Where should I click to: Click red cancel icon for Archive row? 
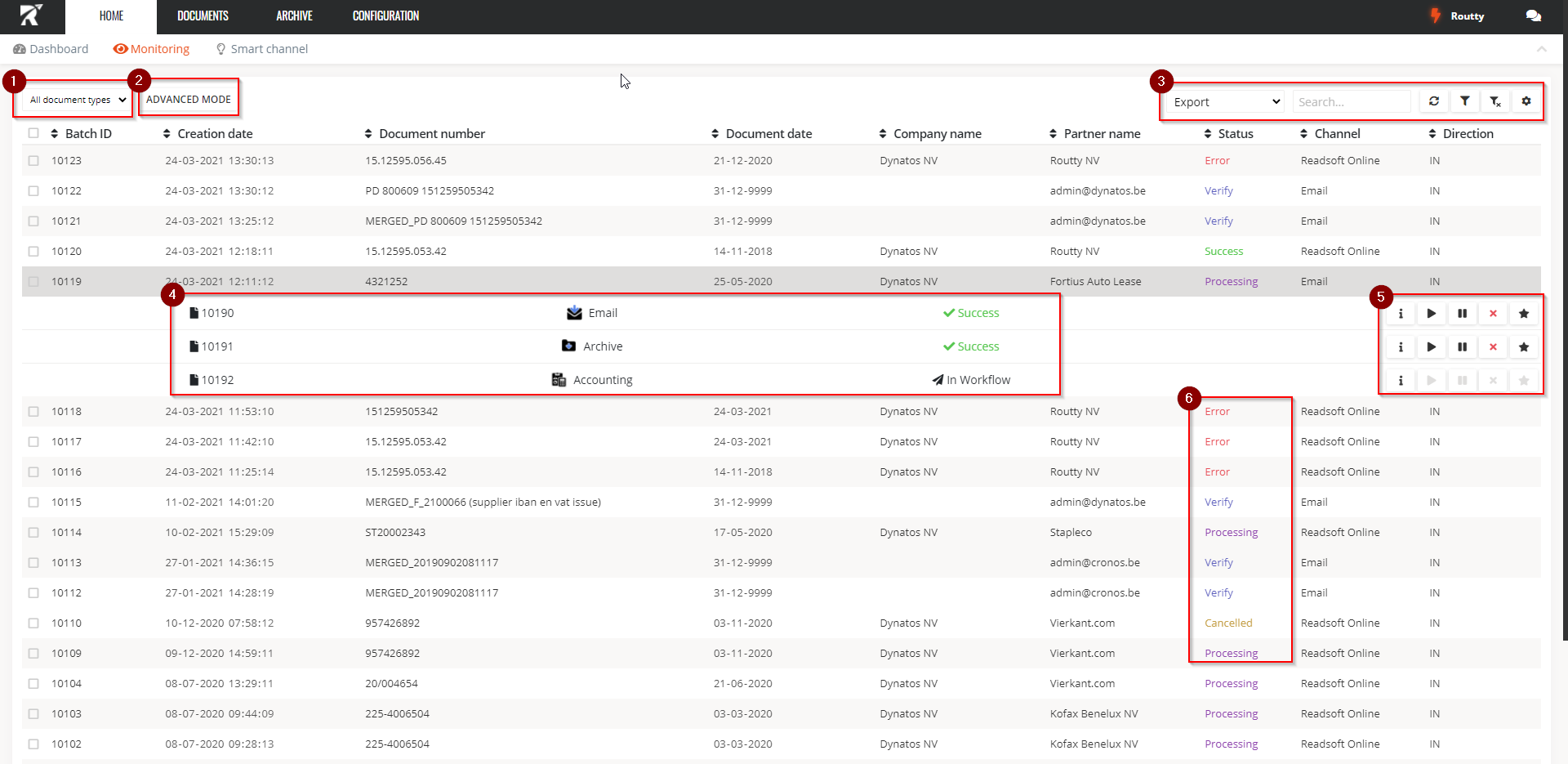[x=1493, y=347]
